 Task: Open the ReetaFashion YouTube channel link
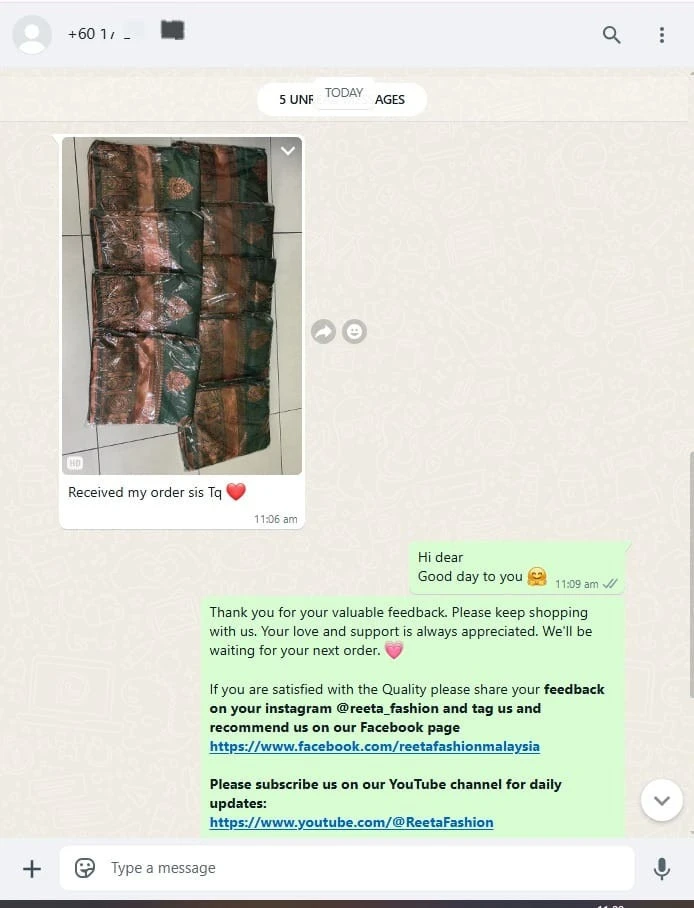(351, 822)
